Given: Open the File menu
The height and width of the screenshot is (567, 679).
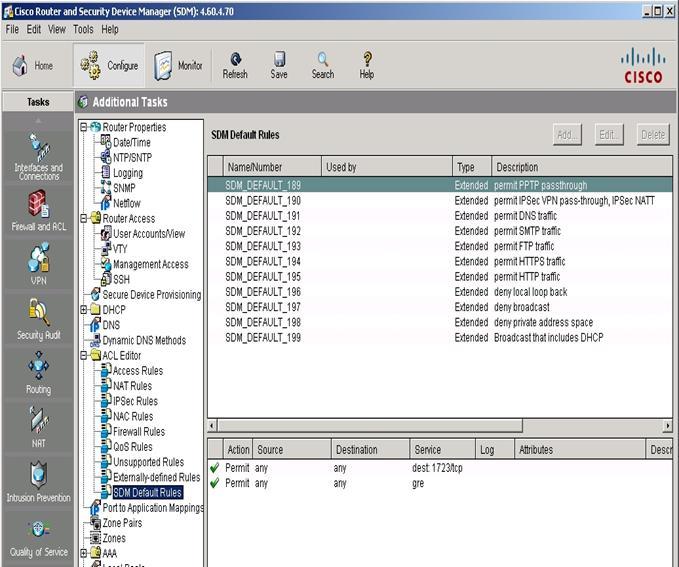Looking at the screenshot, I should (x=12, y=29).
